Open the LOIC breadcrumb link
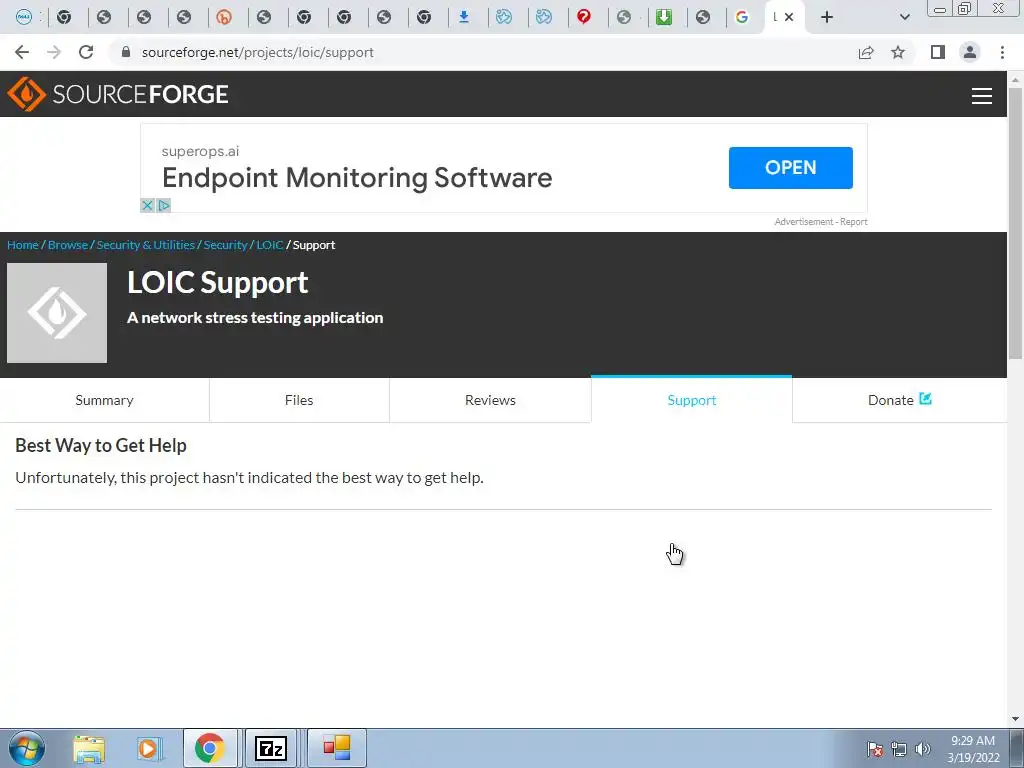 [270, 245]
